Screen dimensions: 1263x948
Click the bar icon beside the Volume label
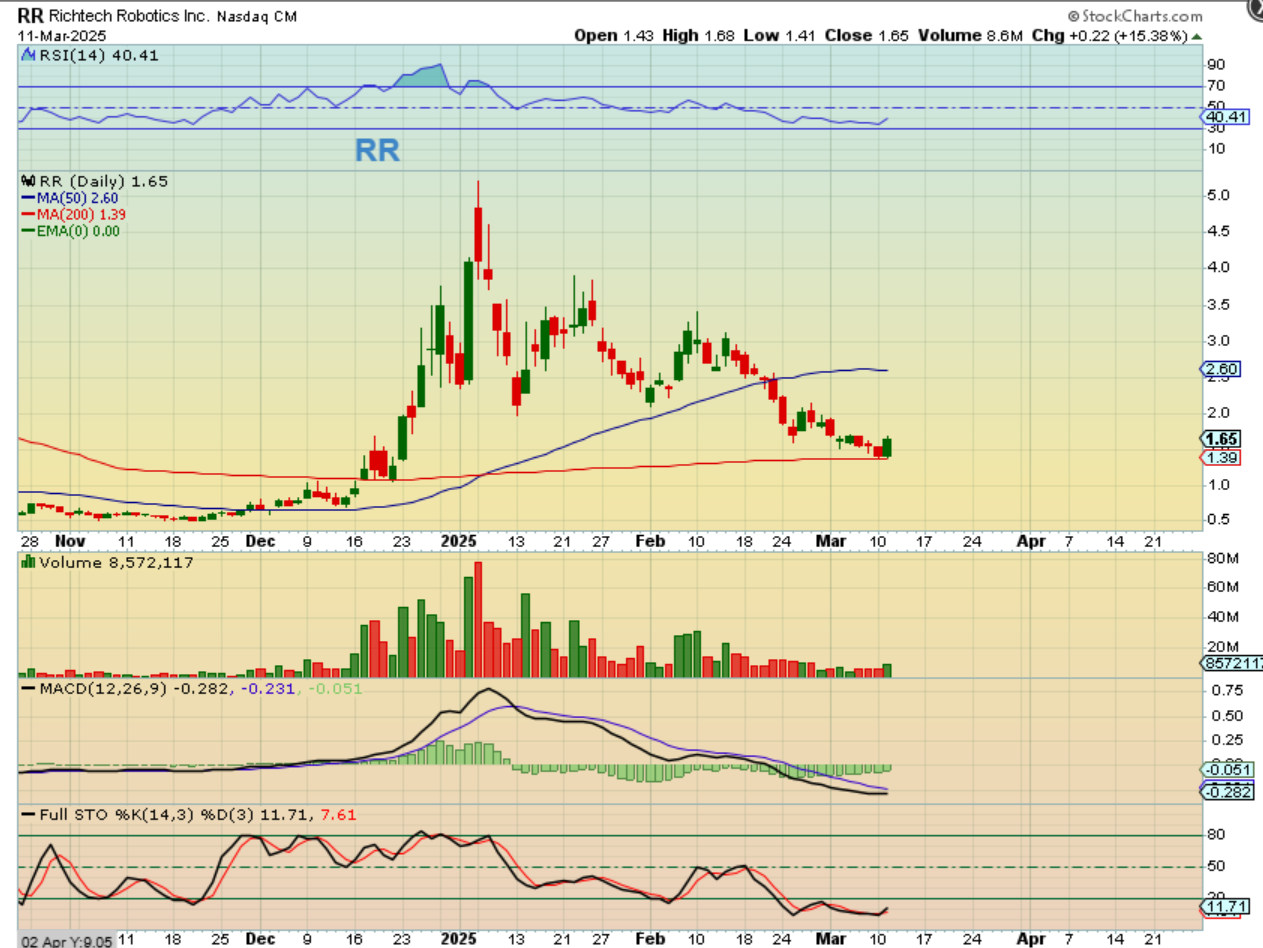27,563
